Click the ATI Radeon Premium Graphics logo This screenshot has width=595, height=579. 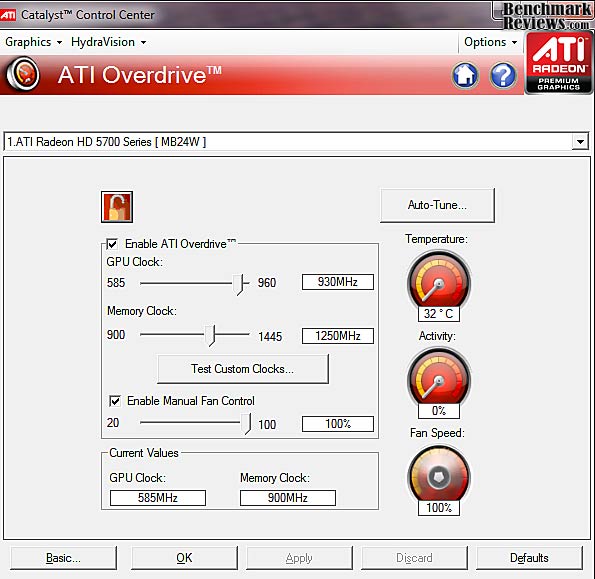tap(559, 63)
